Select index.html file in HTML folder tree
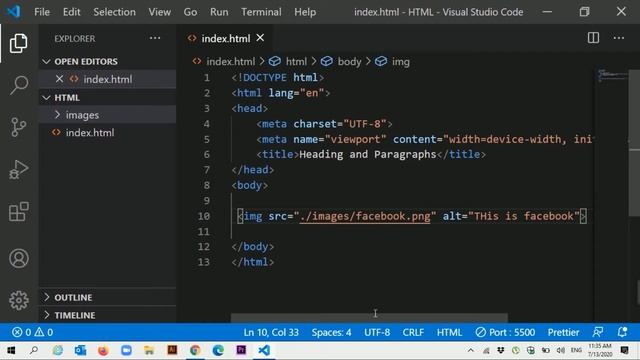Screen dimensions: 640x360 [108, 132]
